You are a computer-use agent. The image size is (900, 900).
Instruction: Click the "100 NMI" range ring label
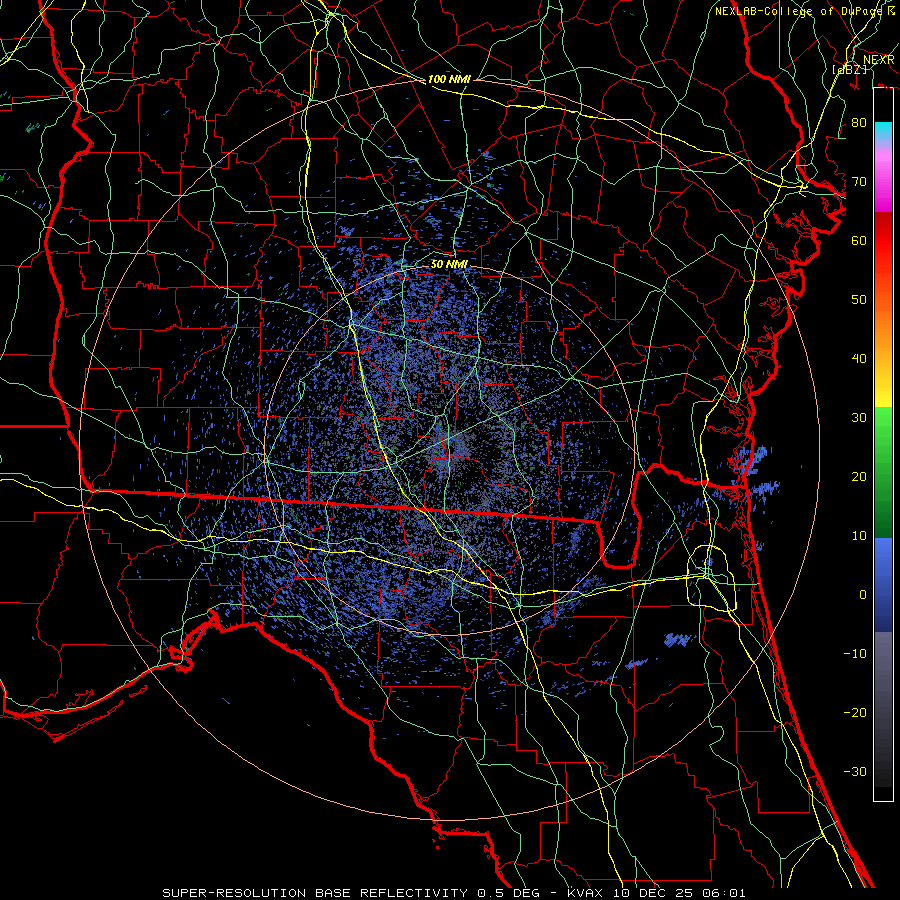coord(449,79)
